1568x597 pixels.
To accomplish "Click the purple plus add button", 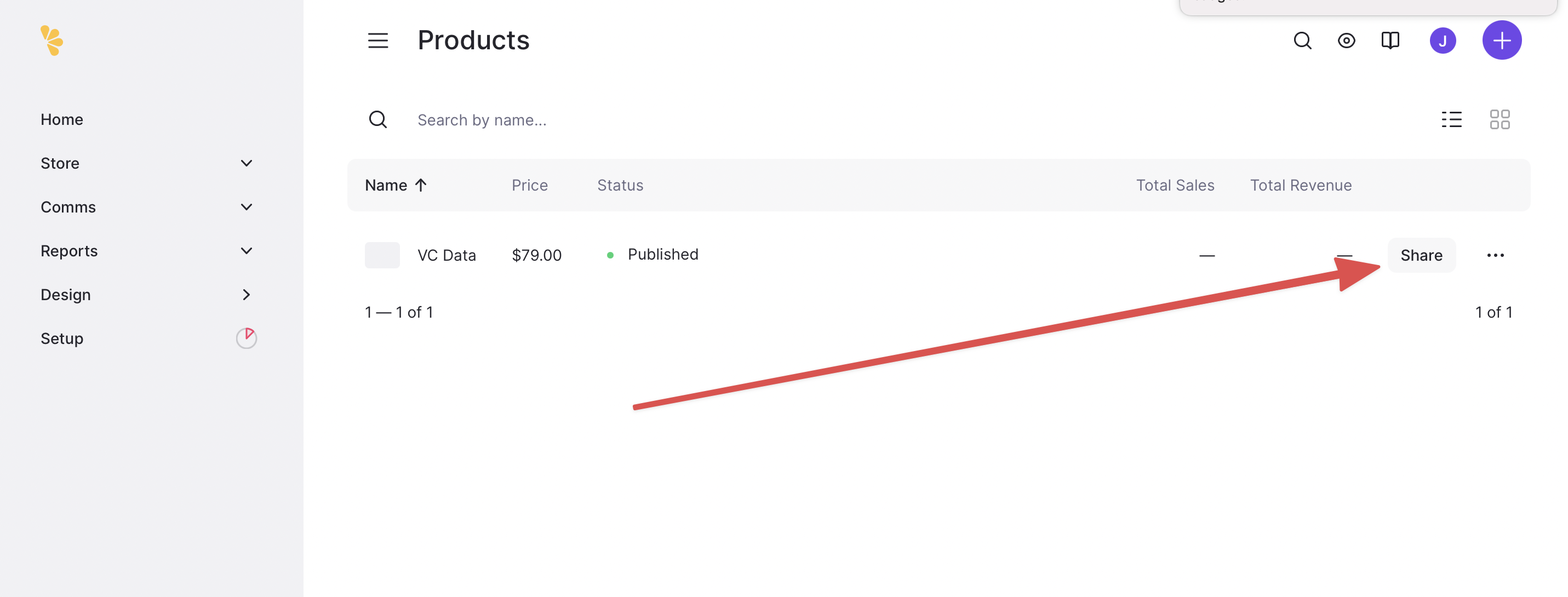I will [x=1501, y=40].
